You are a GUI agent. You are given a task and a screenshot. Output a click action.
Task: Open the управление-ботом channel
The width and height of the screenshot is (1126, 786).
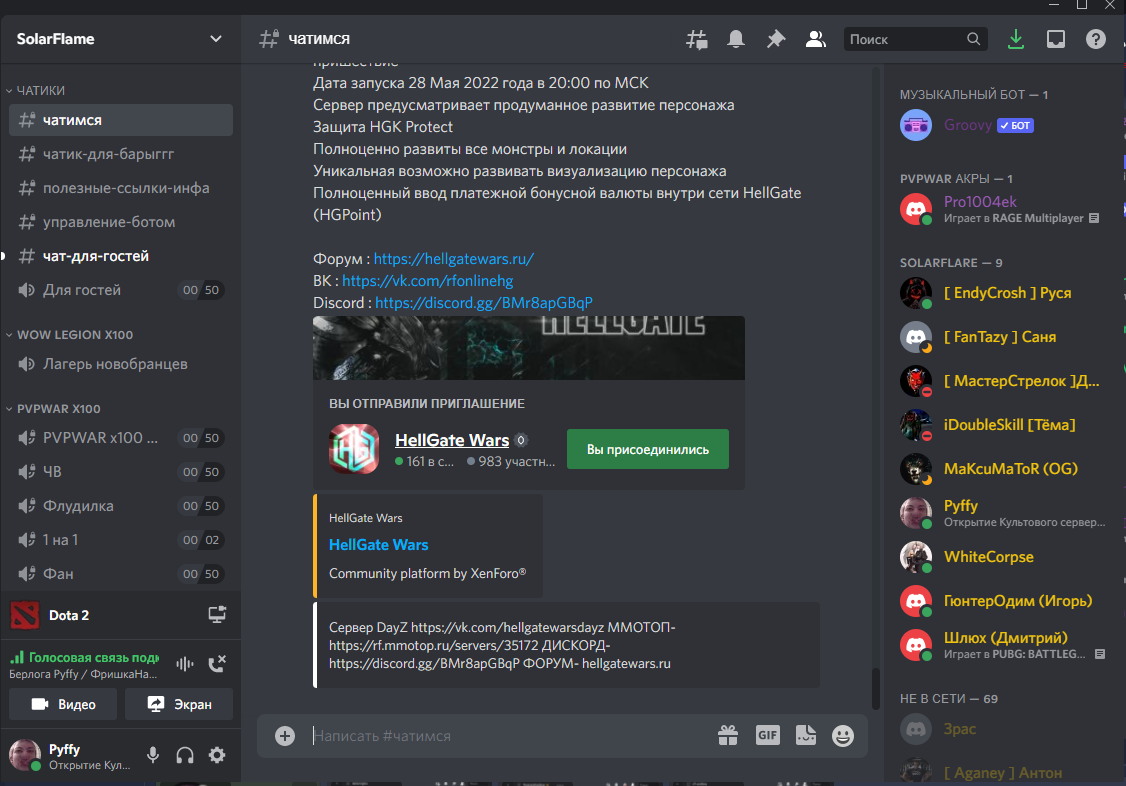pyautogui.click(x=121, y=222)
